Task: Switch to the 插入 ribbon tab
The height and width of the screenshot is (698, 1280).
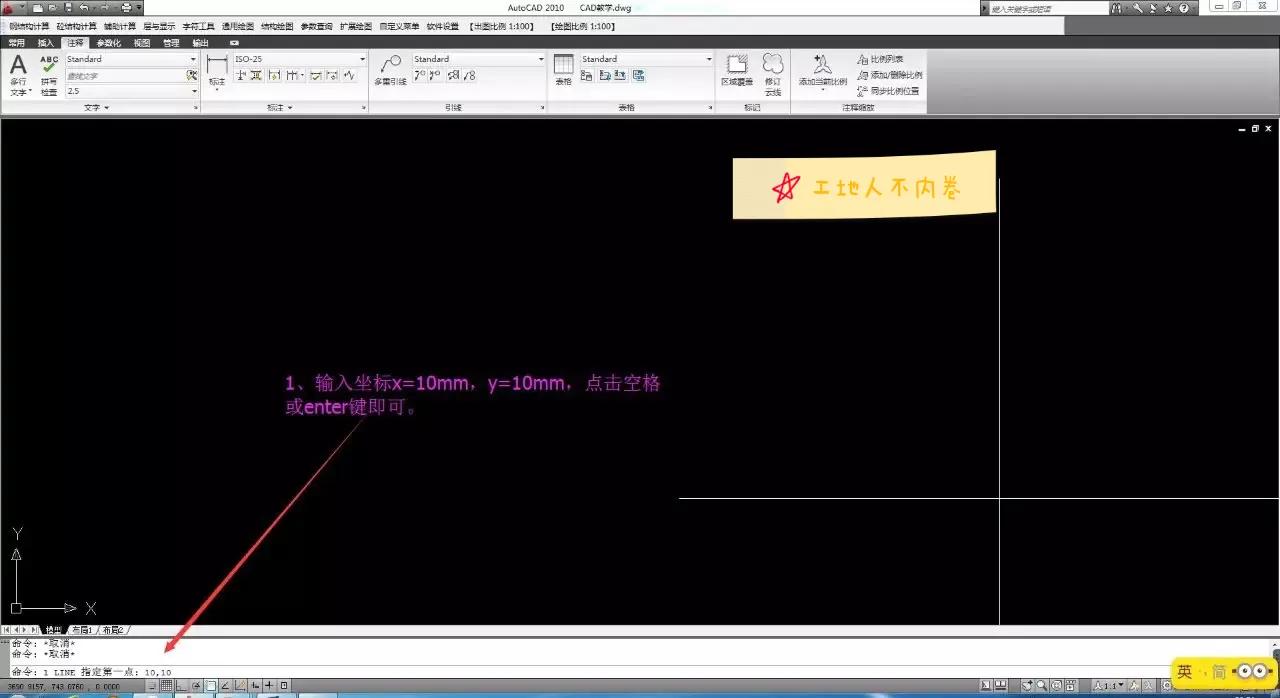Action: tap(46, 43)
